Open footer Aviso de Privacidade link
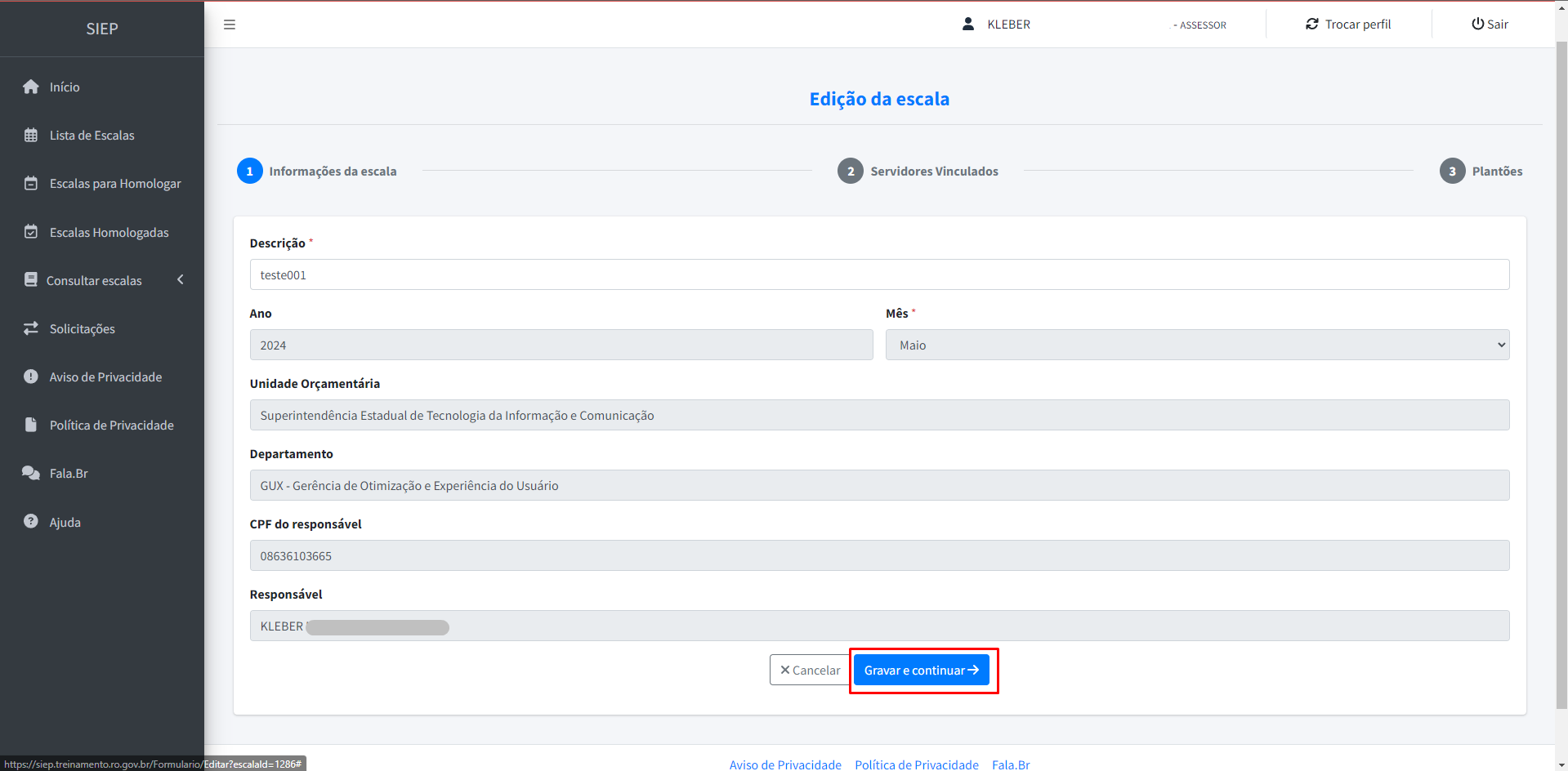 coord(785,764)
